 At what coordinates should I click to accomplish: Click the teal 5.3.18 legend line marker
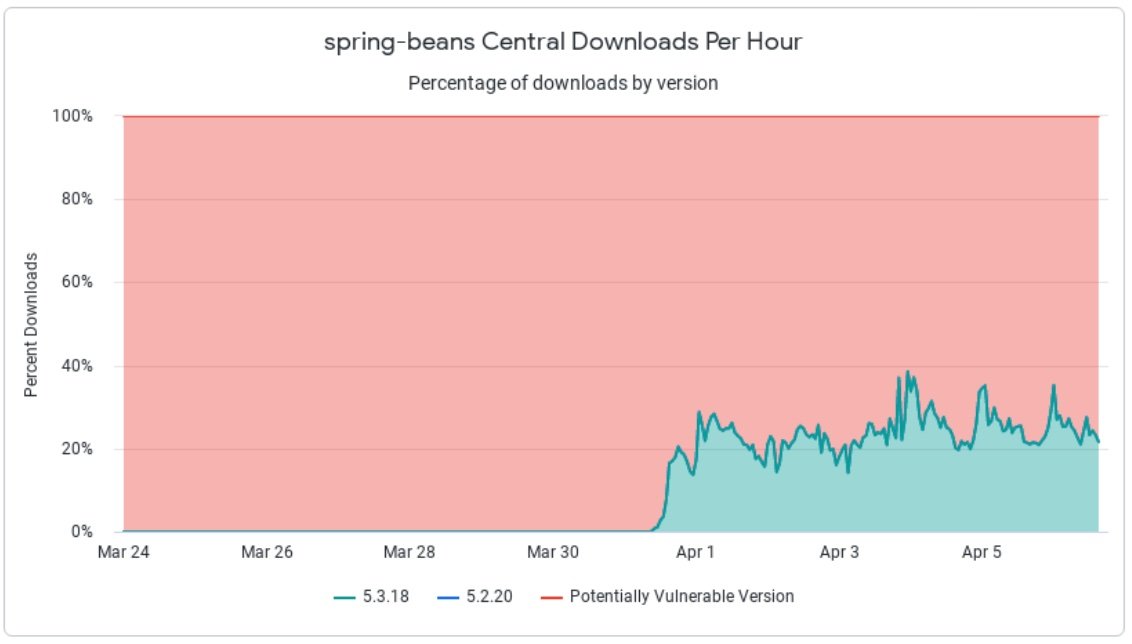(344, 597)
